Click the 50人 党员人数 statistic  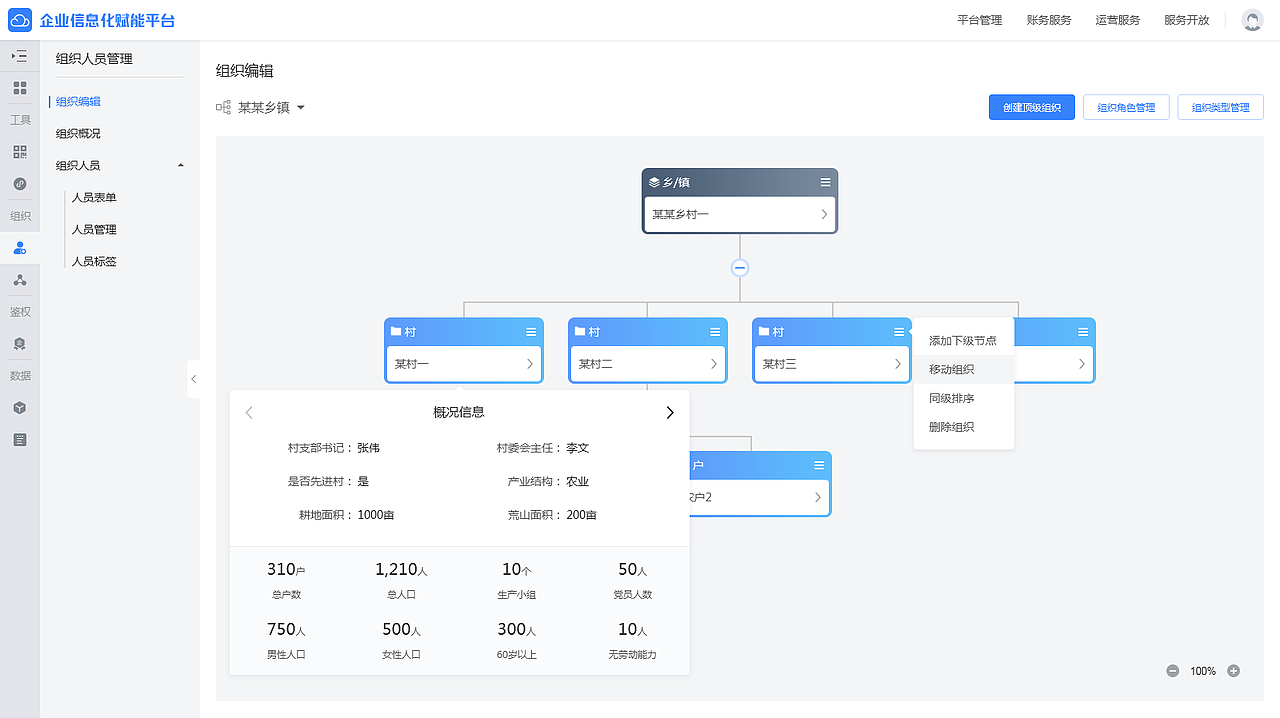coord(632,580)
